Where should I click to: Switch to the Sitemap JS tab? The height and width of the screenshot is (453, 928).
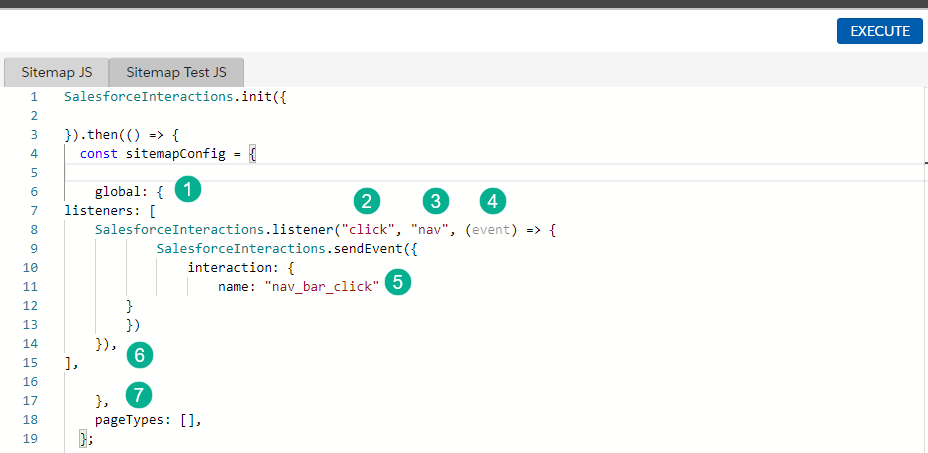pyautogui.click(x=57, y=73)
